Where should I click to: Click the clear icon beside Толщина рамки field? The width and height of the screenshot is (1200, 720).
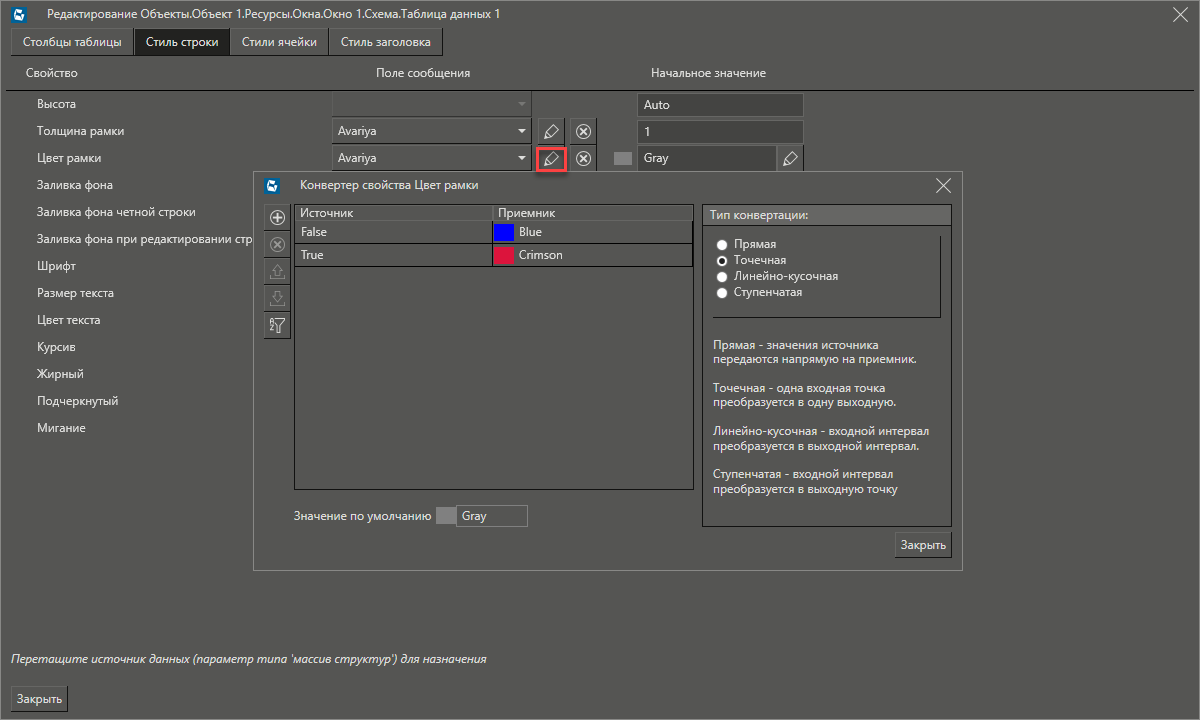click(x=582, y=131)
